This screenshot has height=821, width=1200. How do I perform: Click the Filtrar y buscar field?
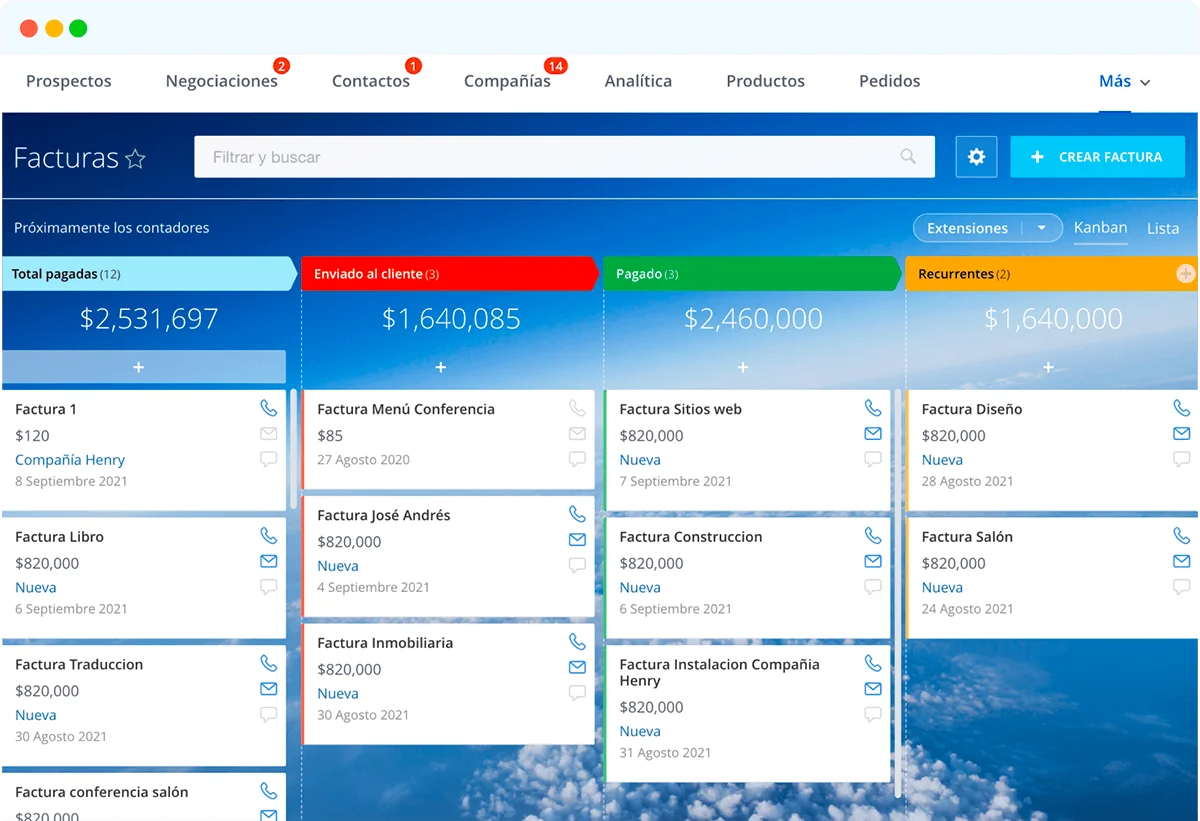tap(550, 157)
